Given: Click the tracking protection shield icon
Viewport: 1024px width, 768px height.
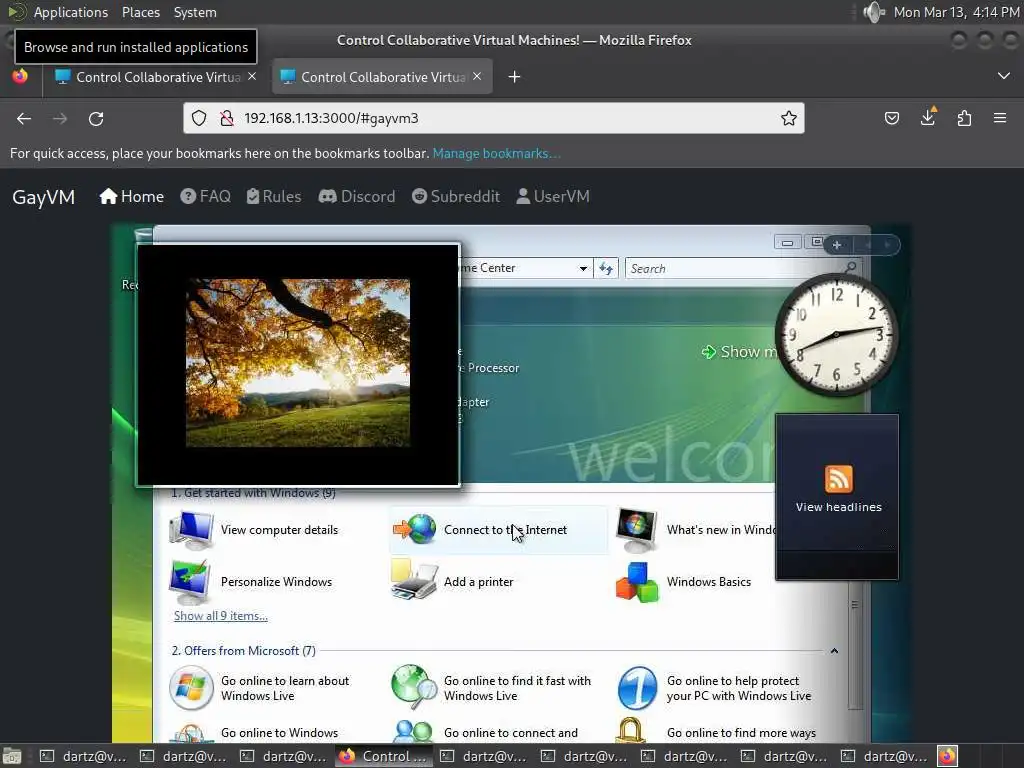Looking at the screenshot, I should [x=199, y=118].
